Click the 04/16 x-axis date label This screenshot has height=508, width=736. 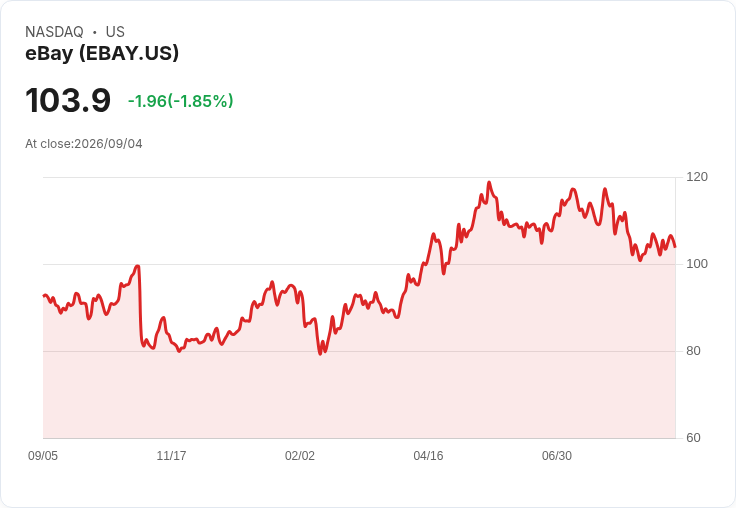point(428,455)
